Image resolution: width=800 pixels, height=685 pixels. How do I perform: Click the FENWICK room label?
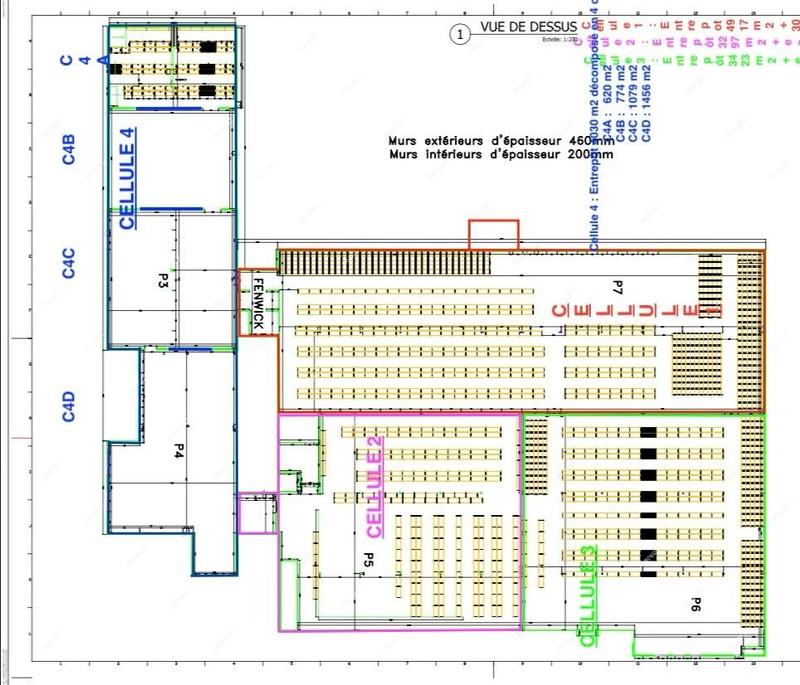[x=257, y=303]
